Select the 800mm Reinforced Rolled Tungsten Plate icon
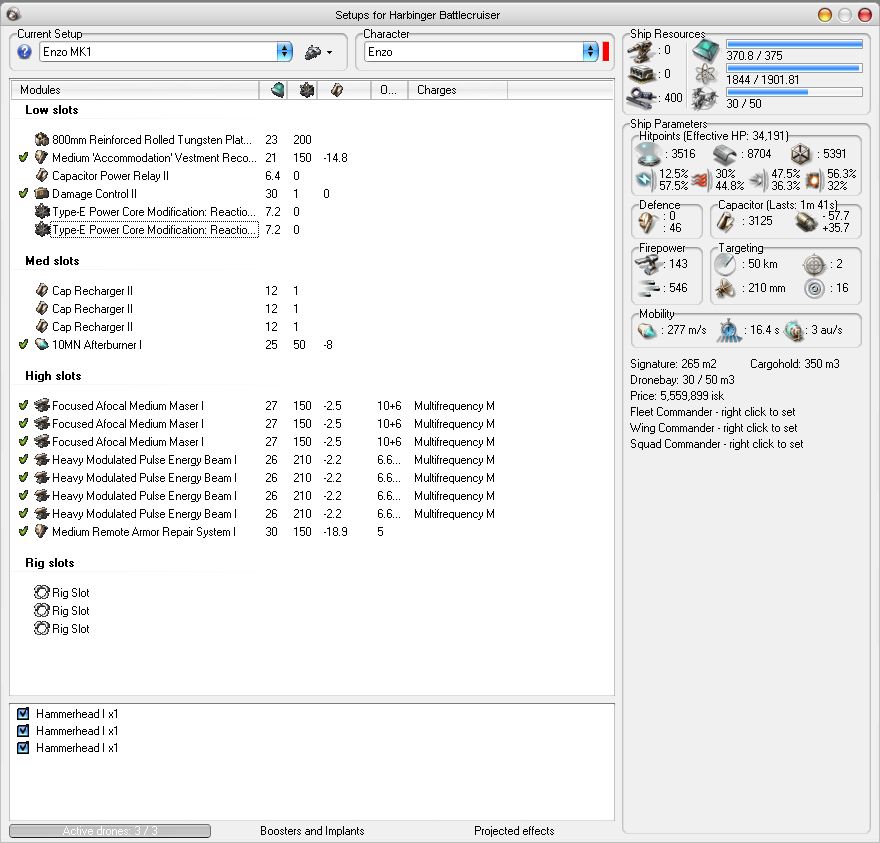This screenshot has width=880, height=843. (42, 139)
